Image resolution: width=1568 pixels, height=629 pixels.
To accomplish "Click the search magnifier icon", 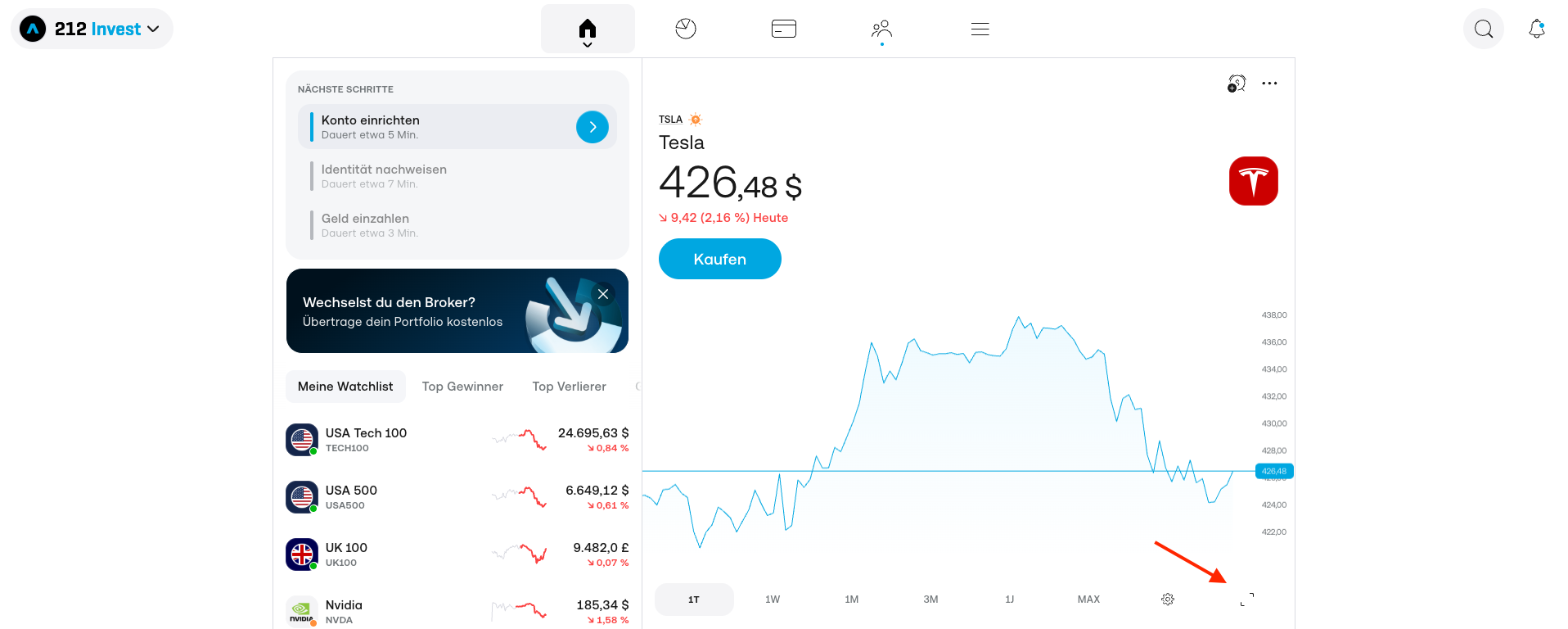I will point(1483,29).
